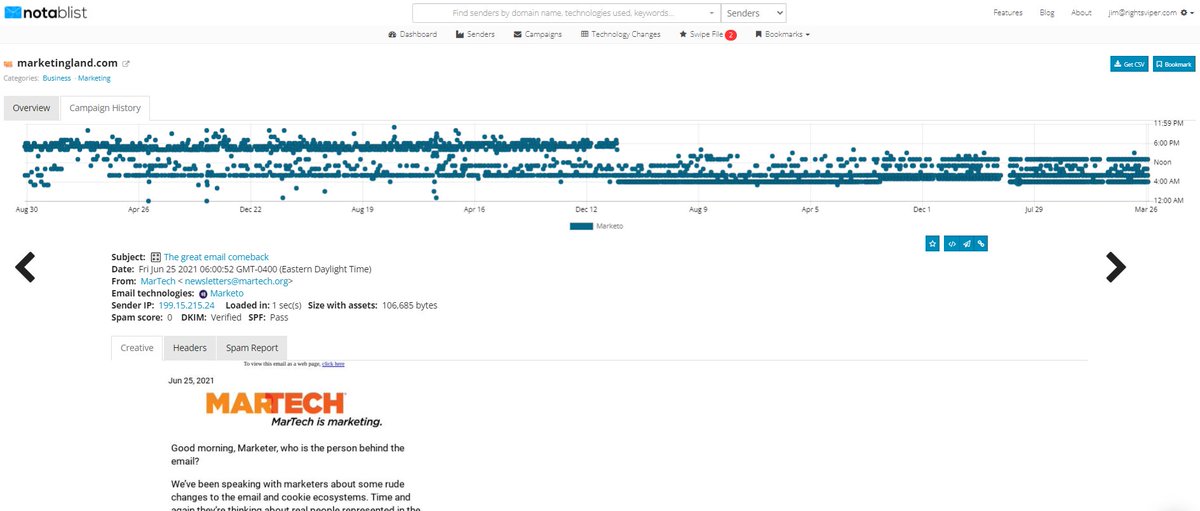The height and width of the screenshot is (511, 1200).
Task: Select the Campaign History tab
Action: coord(105,108)
